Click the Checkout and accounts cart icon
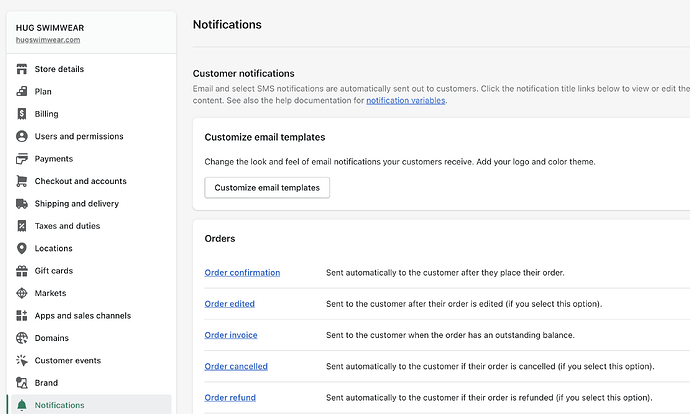The width and height of the screenshot is (690, 414). click(22, 181)
